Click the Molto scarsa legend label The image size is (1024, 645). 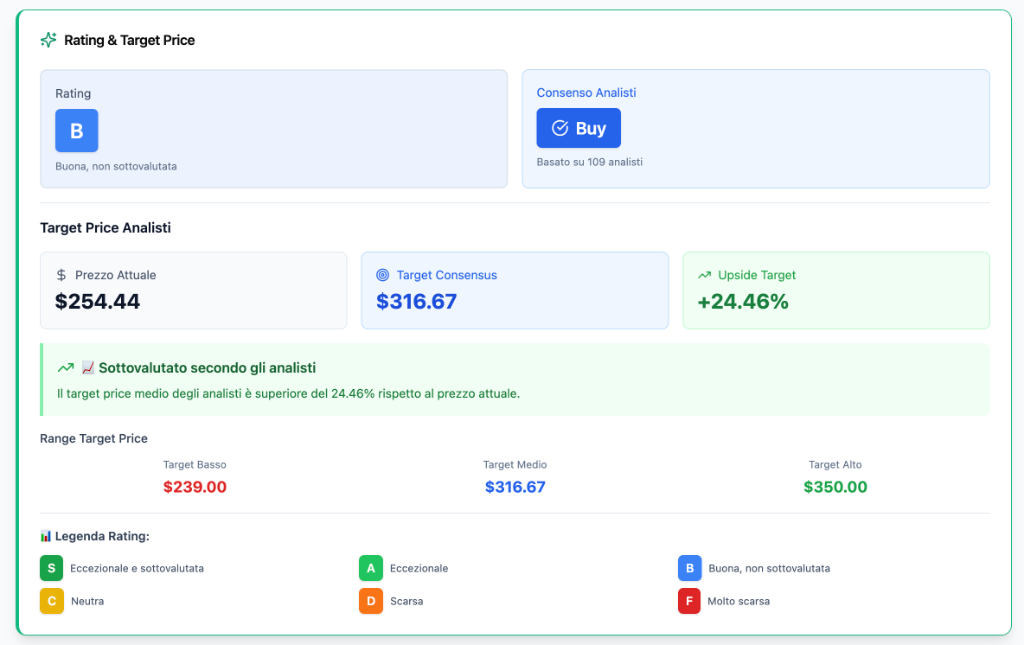tap(739, 601)
